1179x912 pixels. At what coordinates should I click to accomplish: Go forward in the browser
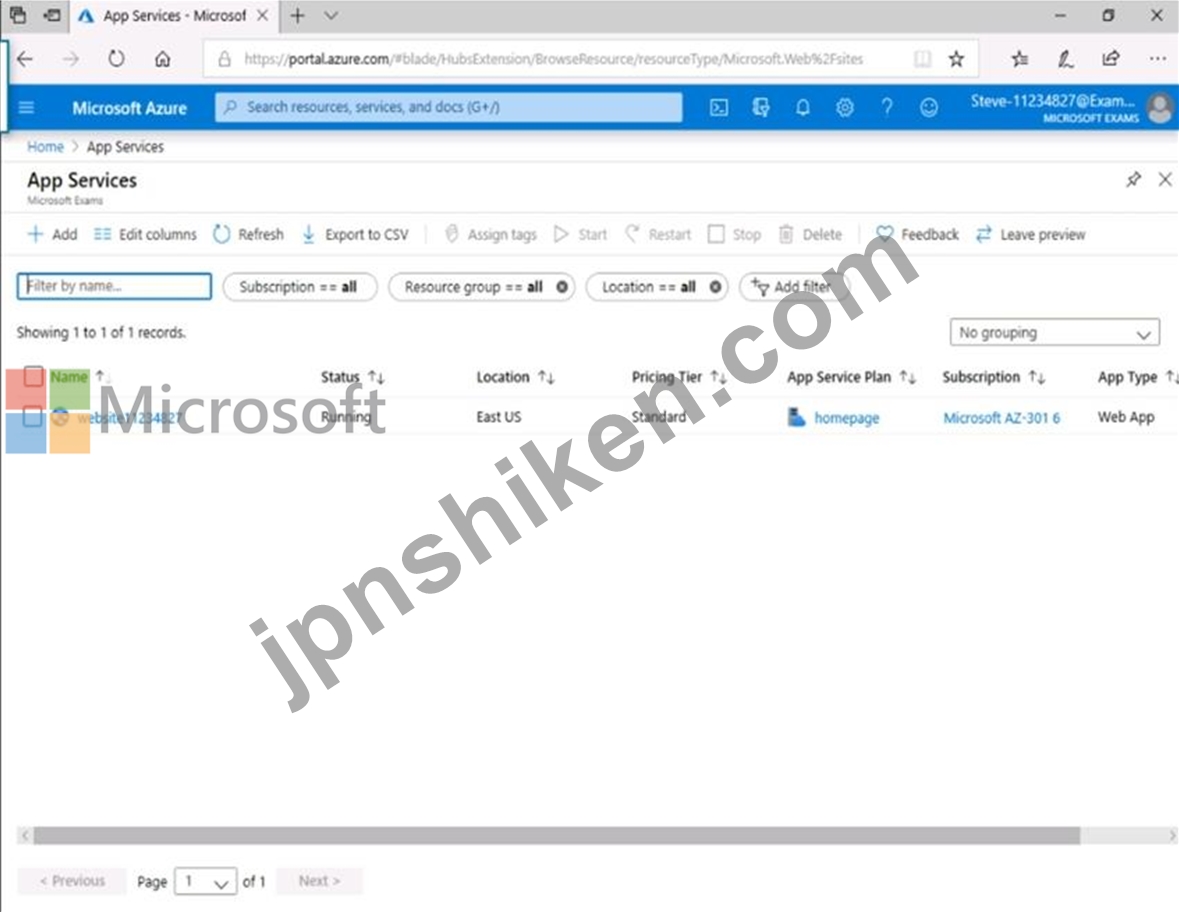click(x=71, y=59)
